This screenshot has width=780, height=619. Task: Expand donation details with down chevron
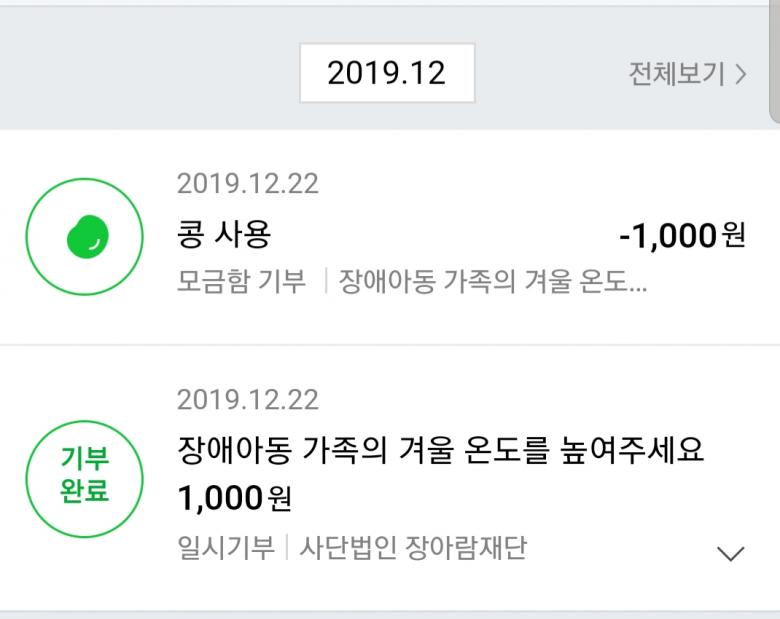click(x=732, y=554)
